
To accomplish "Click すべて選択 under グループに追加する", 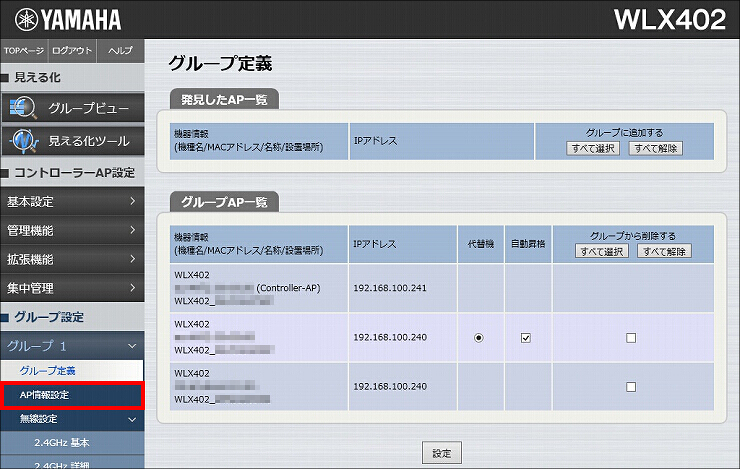I will pyautogui.click(x=593, y=149).
